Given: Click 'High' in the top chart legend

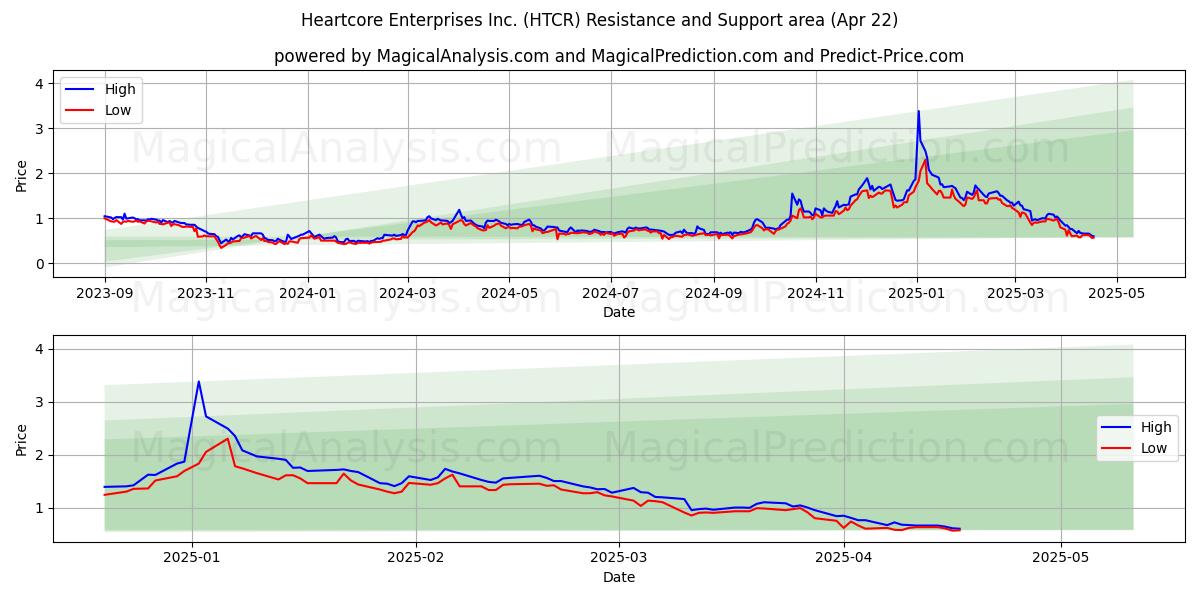Looking at the screenshot, I should pos(120,89).
